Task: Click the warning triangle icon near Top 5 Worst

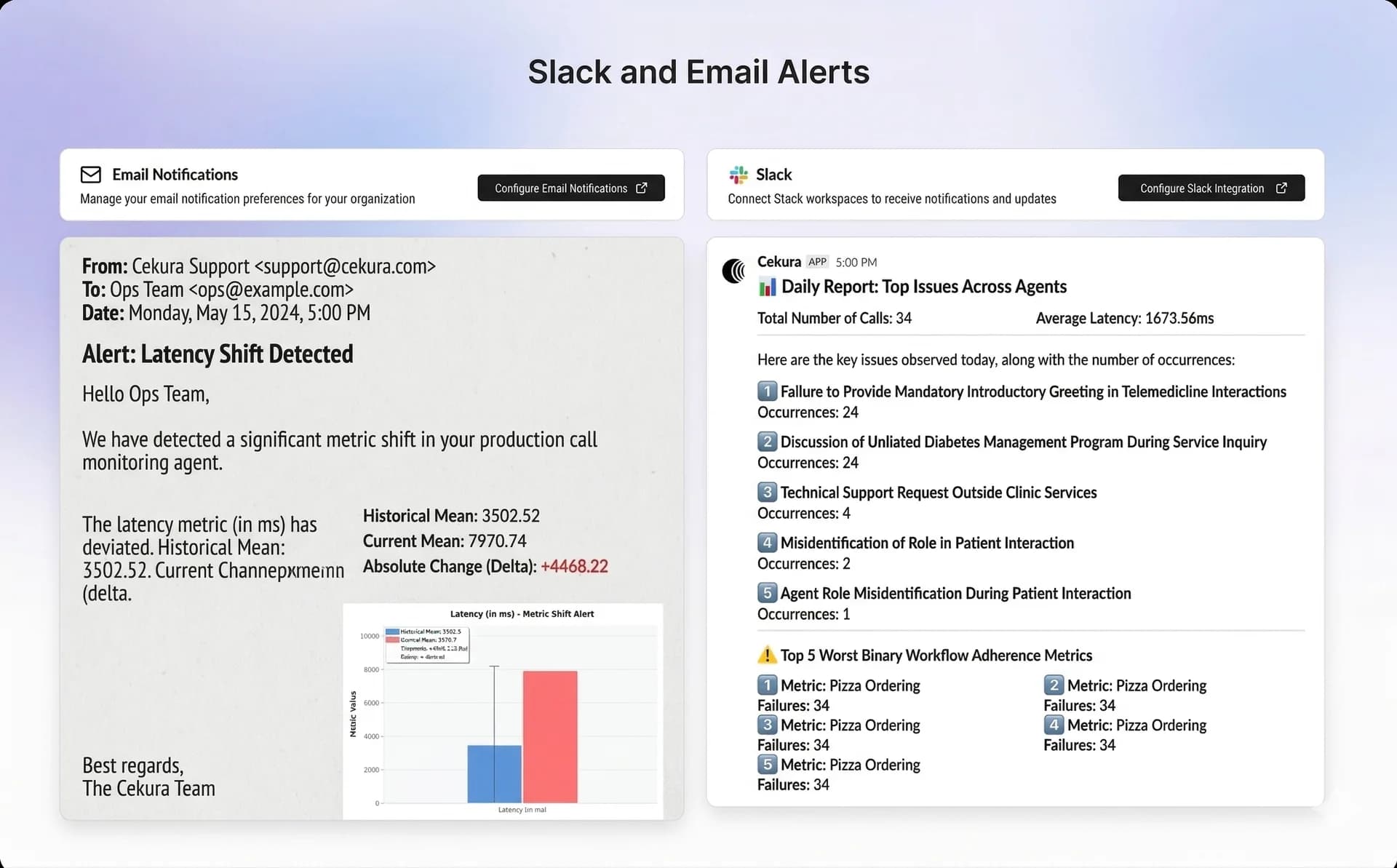Action: pyautogui.click(x=767, y=655)
